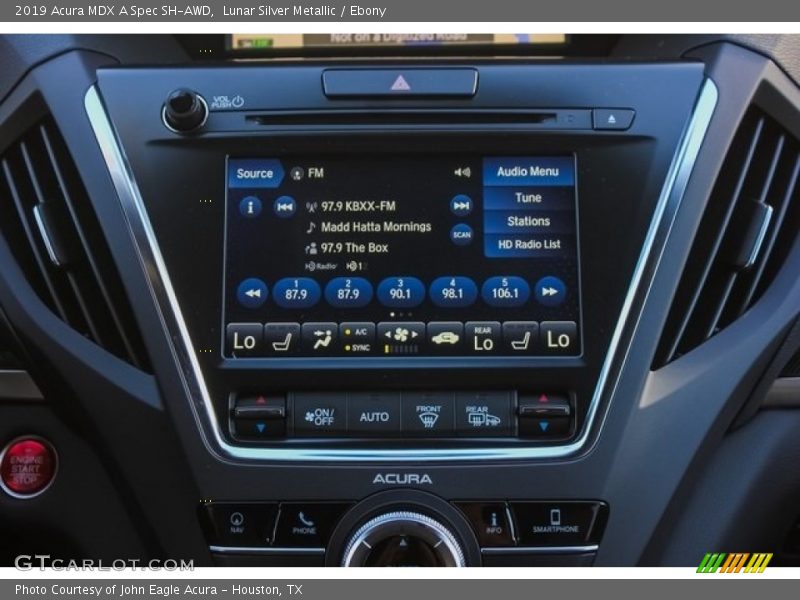
Task: Tap the passenger-side Lo temperature tile
Action: click(x=558, y=338)
